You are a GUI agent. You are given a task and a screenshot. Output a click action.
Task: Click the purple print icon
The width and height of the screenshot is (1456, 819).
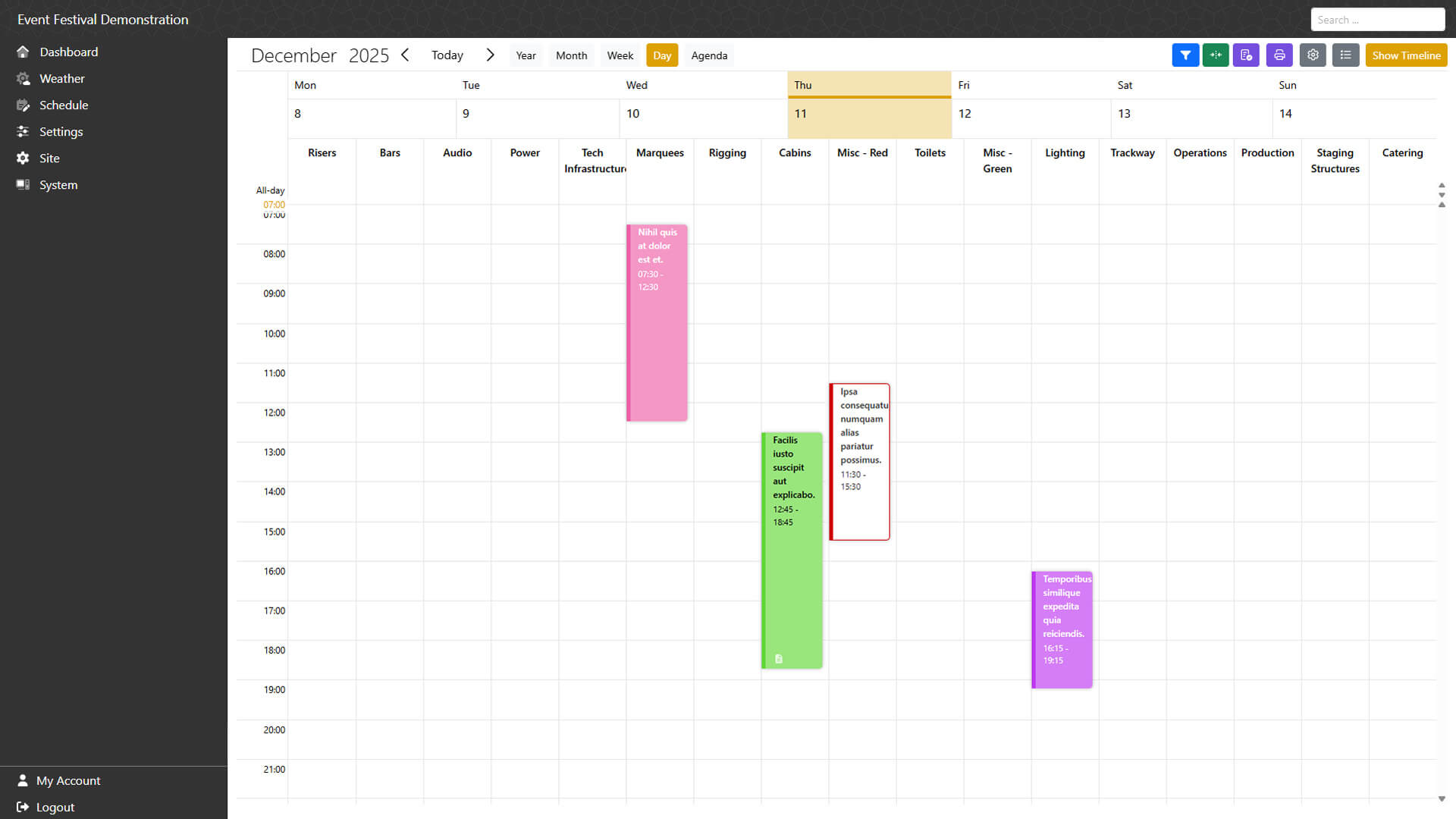pos(1279,55)
